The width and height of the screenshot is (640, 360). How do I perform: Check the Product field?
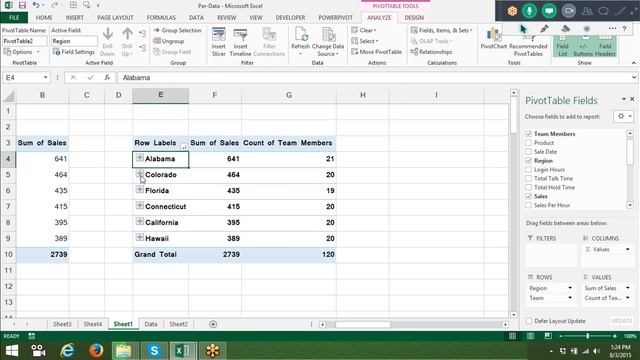[529, 143]
